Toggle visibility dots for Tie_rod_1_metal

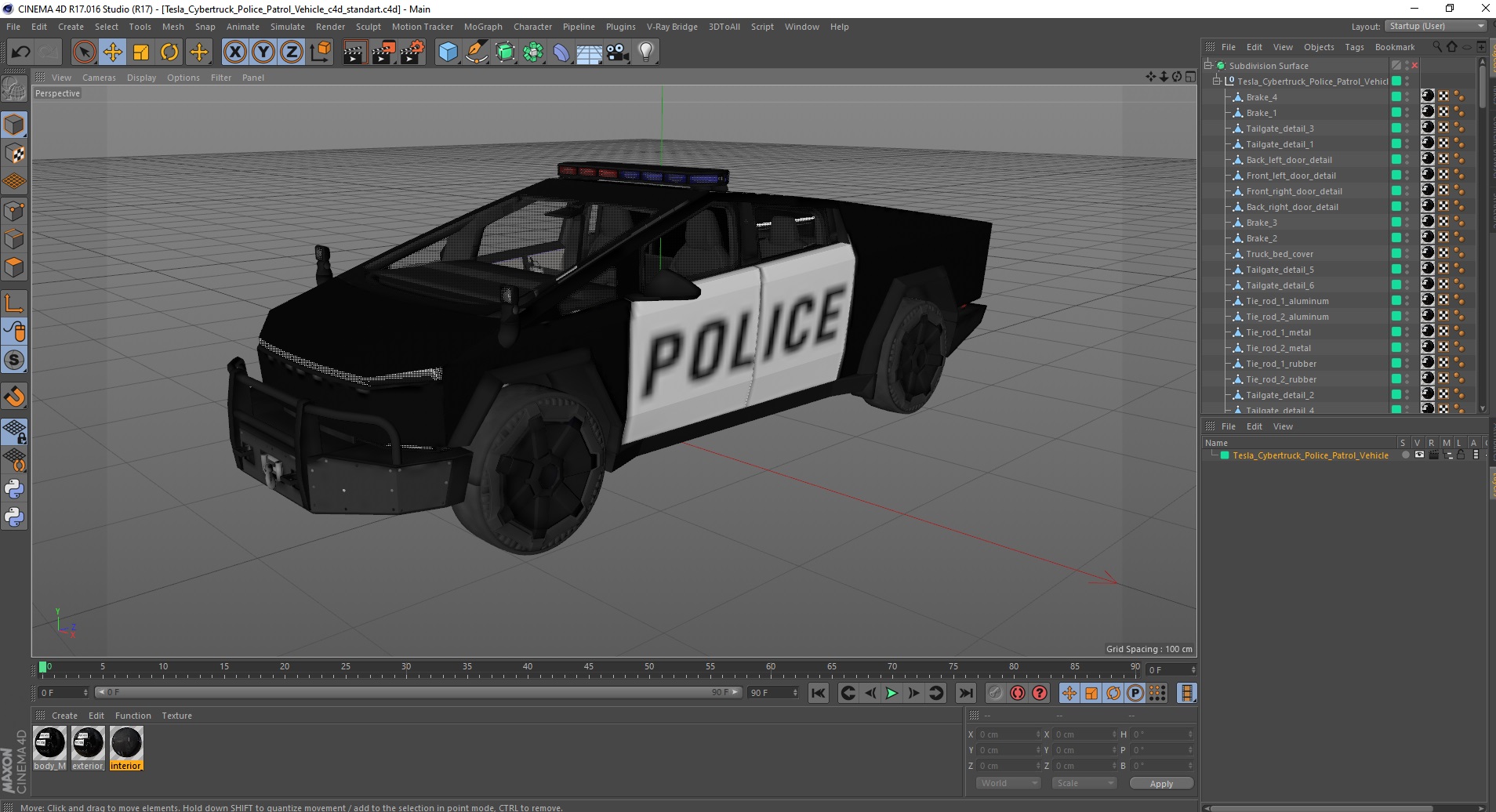(x=1407, y=332)
